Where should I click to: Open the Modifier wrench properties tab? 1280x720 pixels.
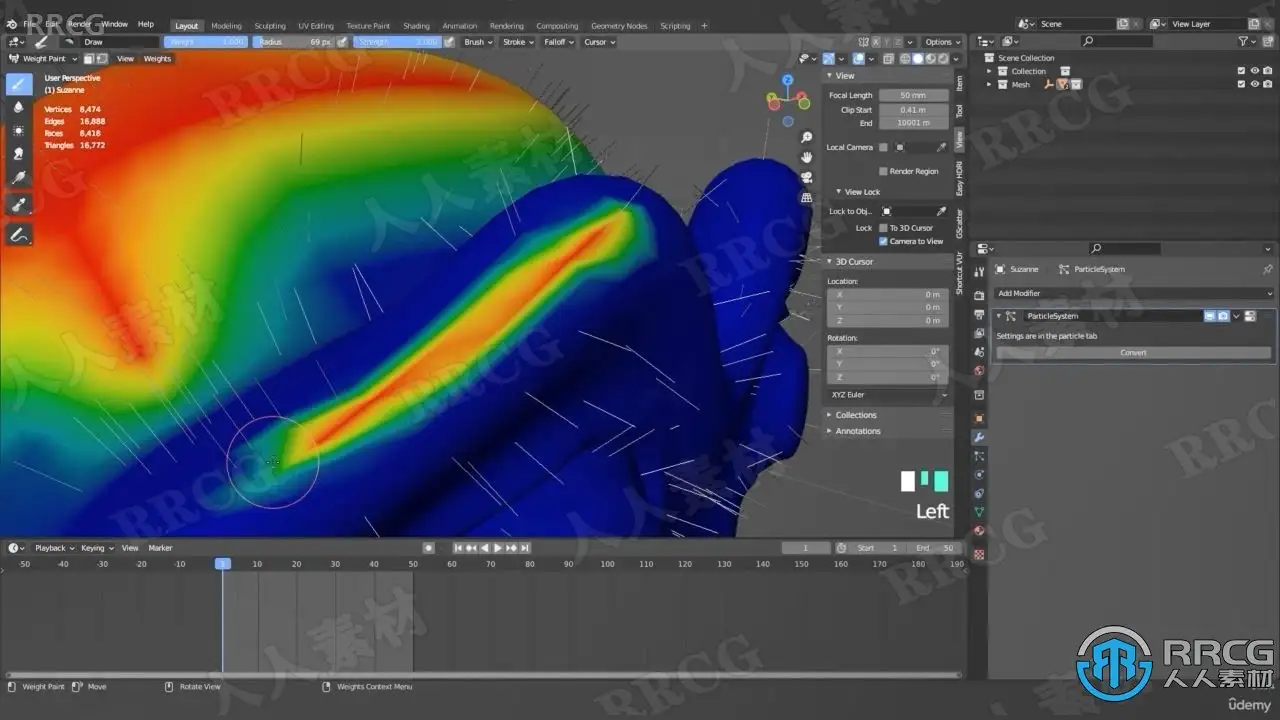(979, 437)
